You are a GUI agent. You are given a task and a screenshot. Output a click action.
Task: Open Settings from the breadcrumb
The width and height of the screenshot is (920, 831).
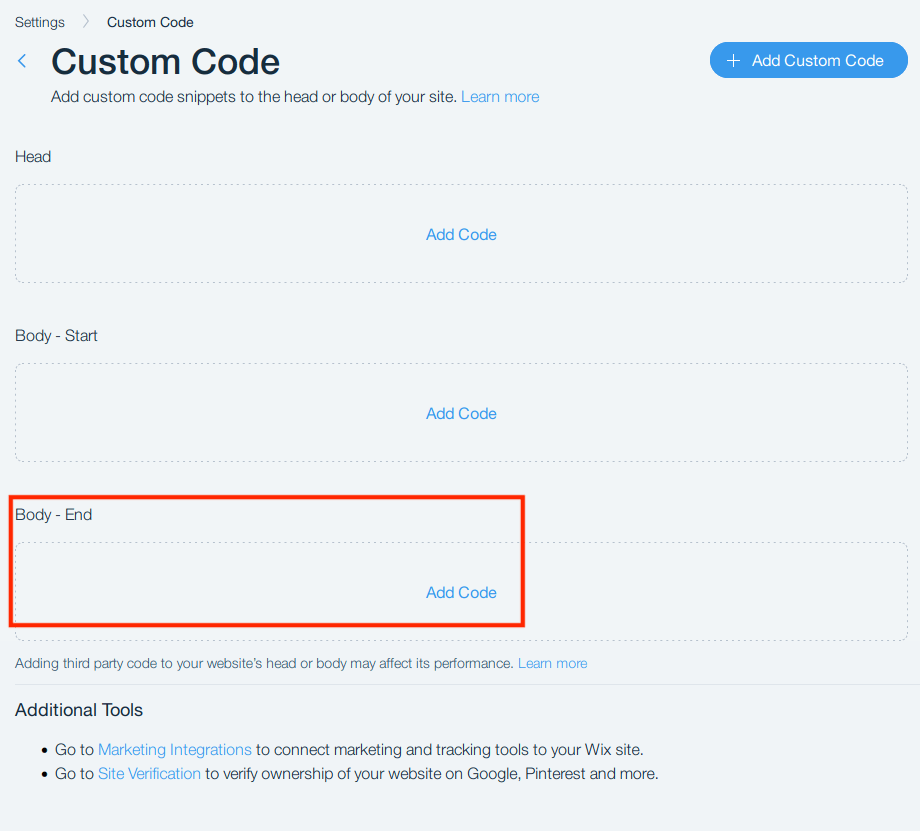39,22
